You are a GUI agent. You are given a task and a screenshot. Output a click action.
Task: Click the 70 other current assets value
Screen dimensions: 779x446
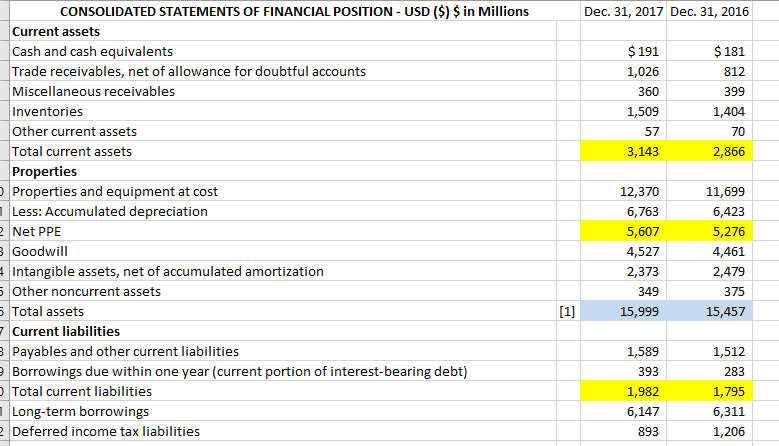coord(738,131)
